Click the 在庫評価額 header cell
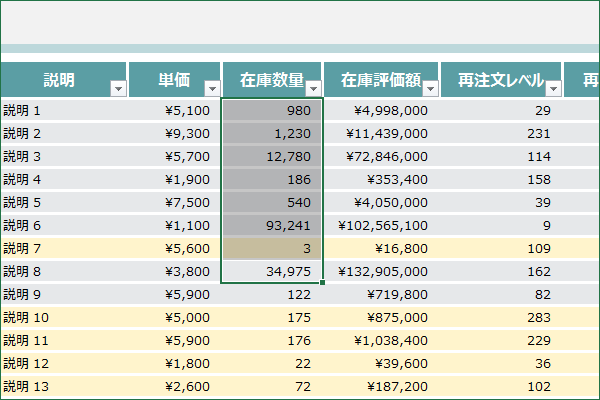The image size is (600, 400). (381, 80)
